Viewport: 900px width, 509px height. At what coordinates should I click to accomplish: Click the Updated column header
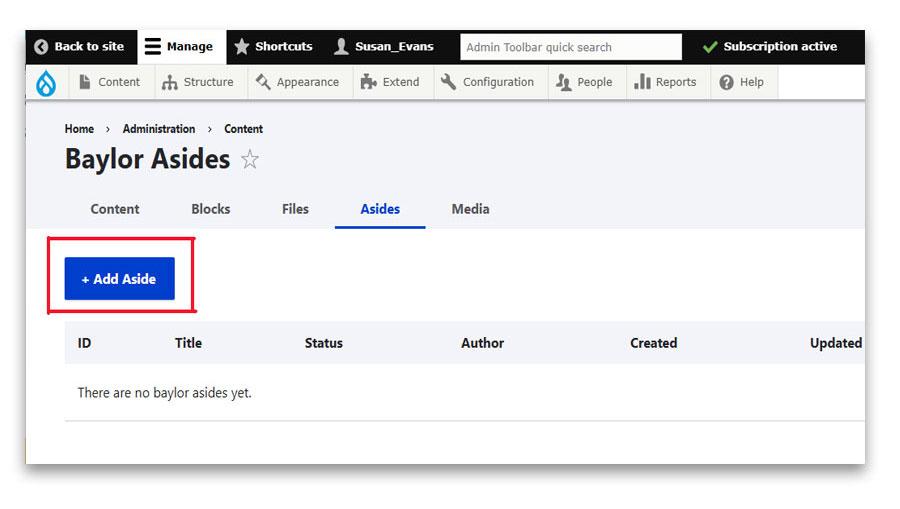tap(836, 343)
